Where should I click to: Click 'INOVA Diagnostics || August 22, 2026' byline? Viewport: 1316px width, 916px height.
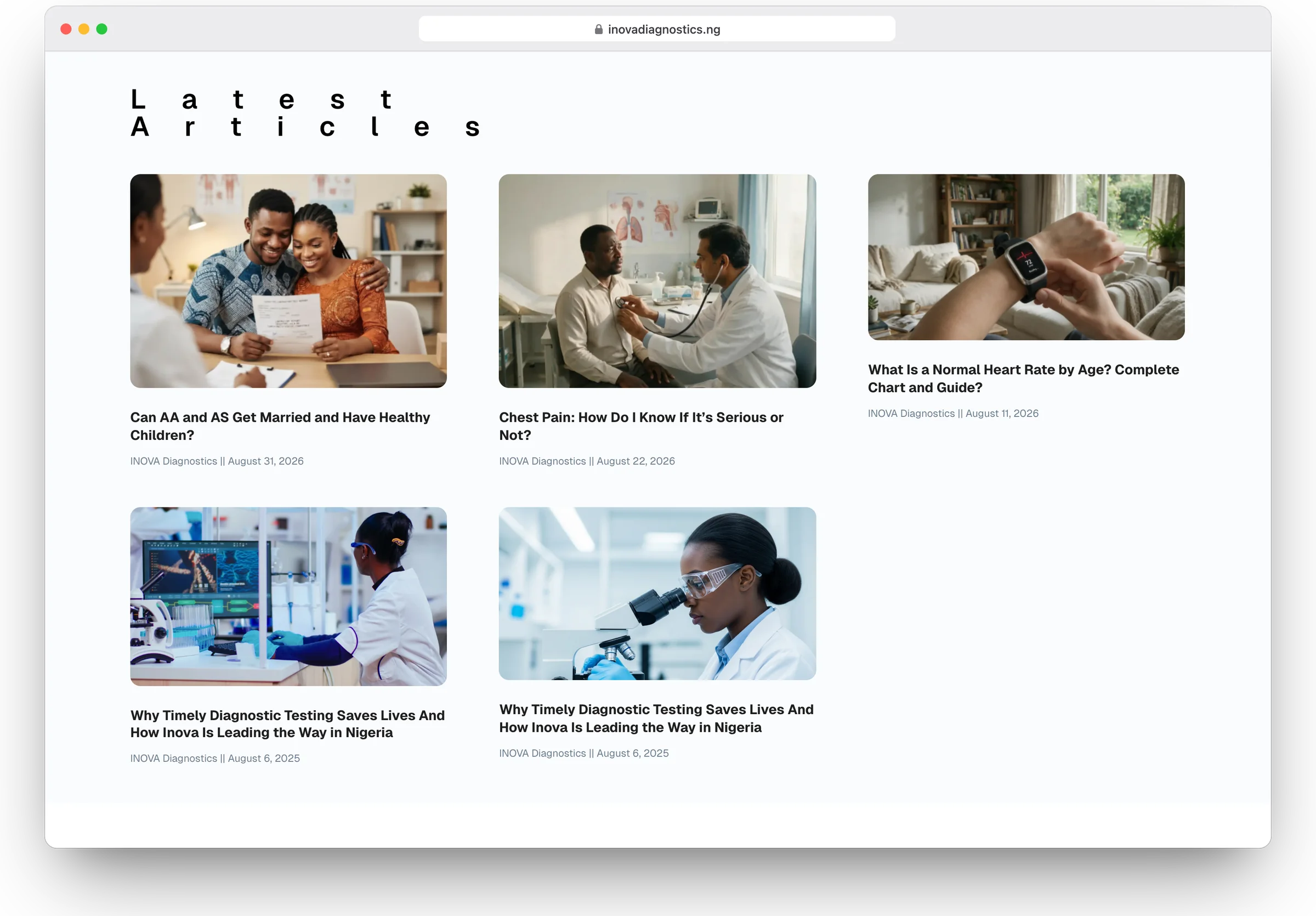[587, 461]
